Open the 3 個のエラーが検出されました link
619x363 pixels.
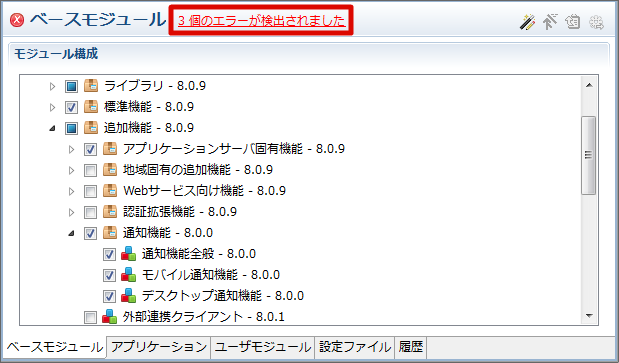click(262, 21)
